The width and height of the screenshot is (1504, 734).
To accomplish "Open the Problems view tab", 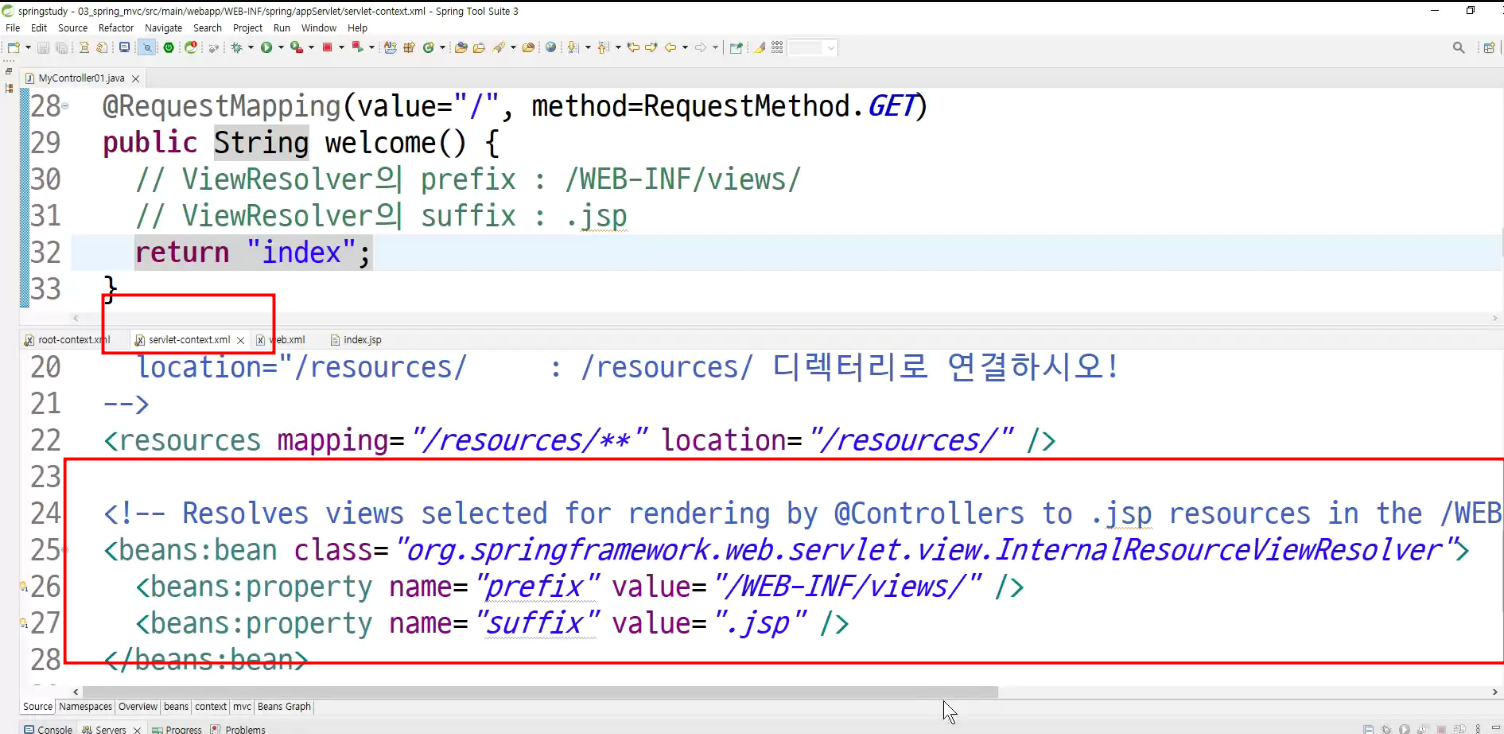I will coord(238,729).
